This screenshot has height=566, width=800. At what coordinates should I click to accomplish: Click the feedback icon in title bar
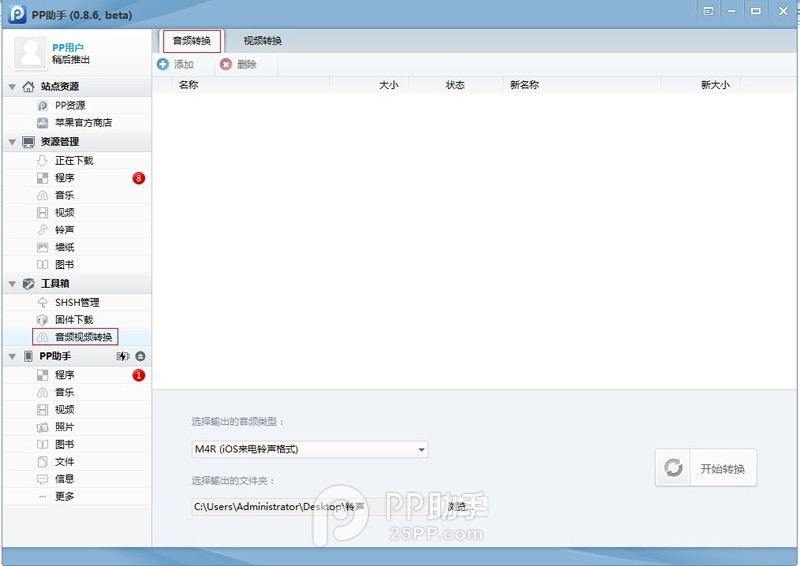tap(708, 11)
